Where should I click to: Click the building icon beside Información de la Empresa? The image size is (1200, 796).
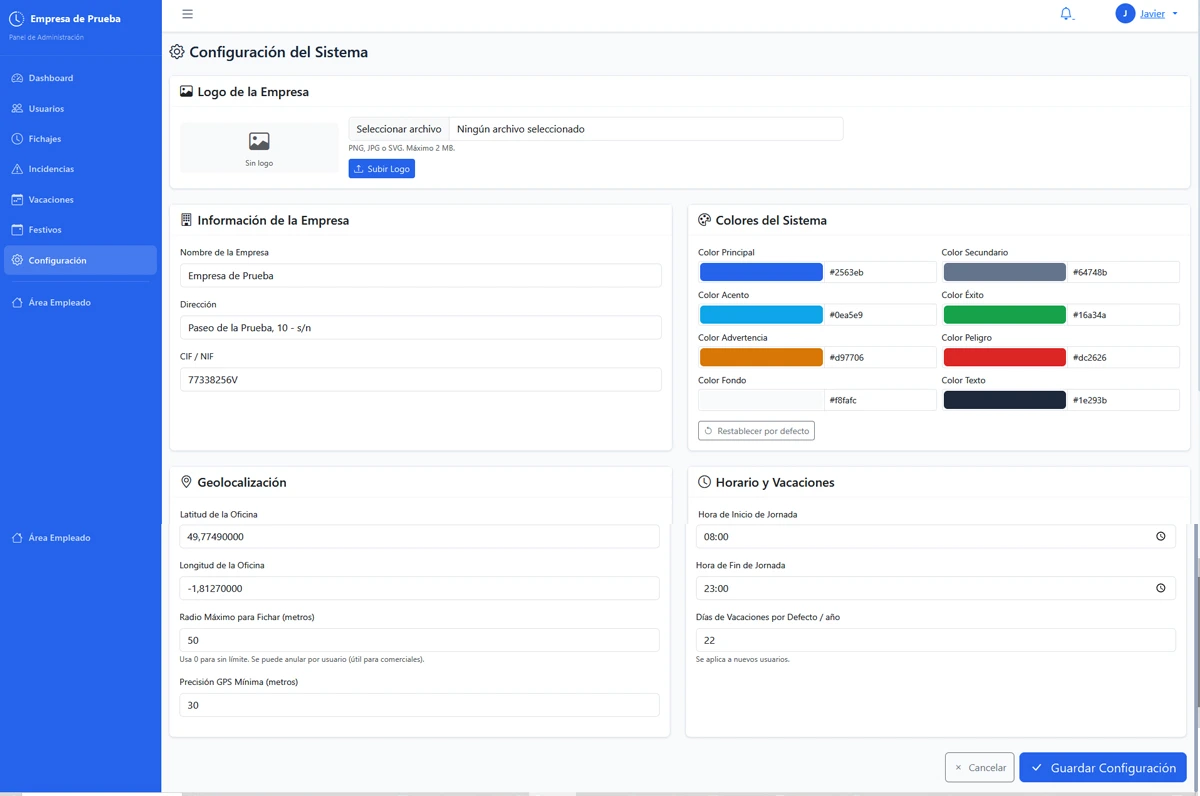186,220
